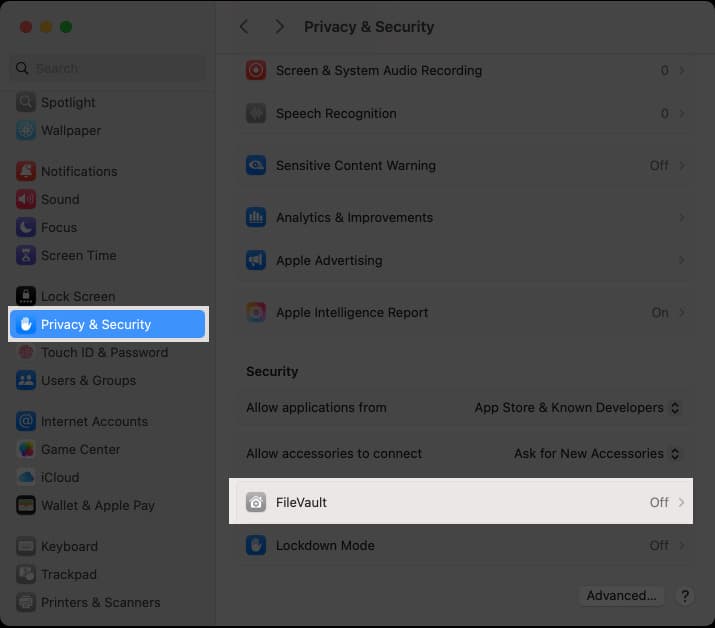Expand Screen & System Audio Recording chevron
The height and width of the screenshot is (628, 715).
click(x=682, y=70)
